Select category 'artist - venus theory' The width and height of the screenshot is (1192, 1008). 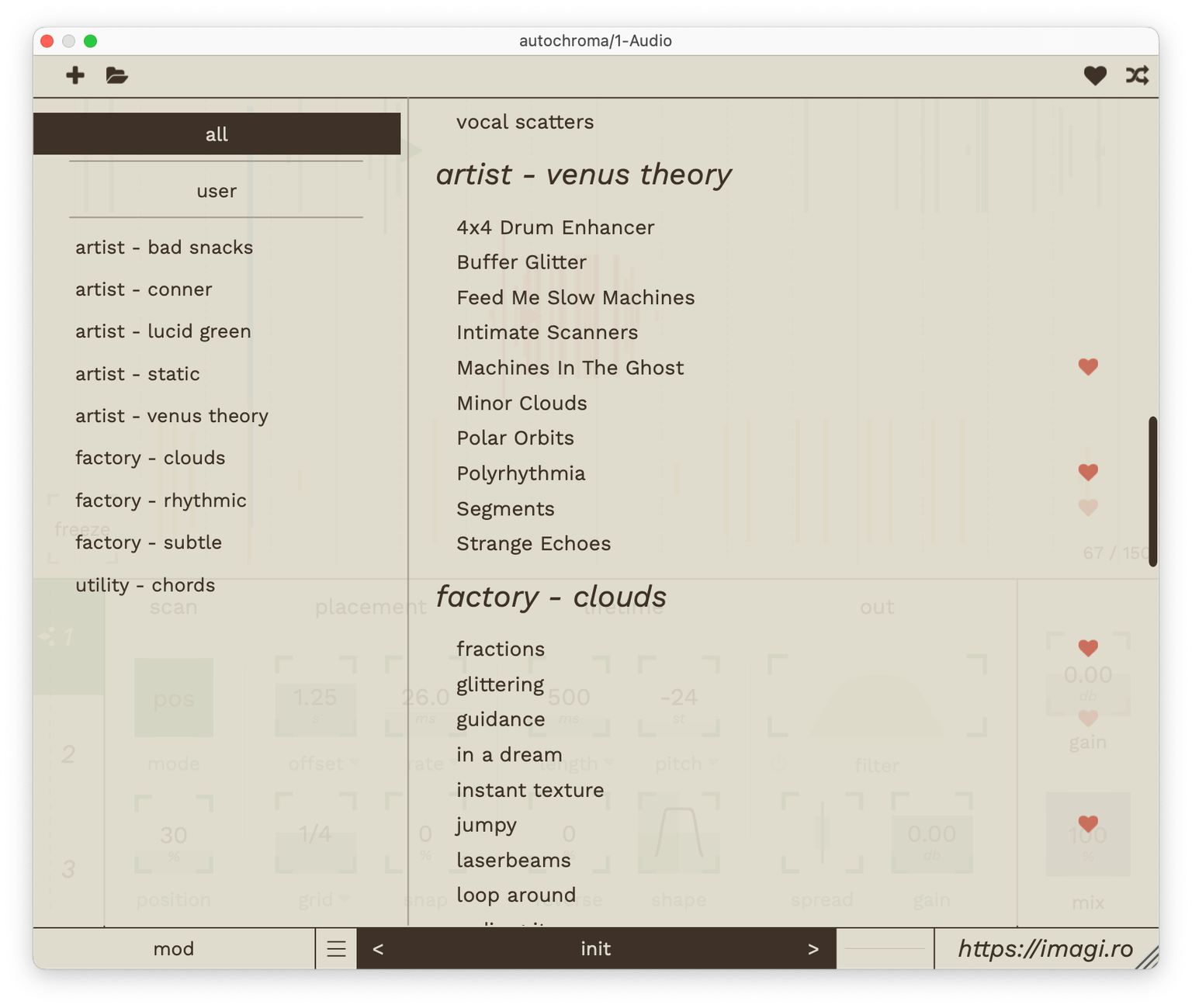tap(172, 416)
